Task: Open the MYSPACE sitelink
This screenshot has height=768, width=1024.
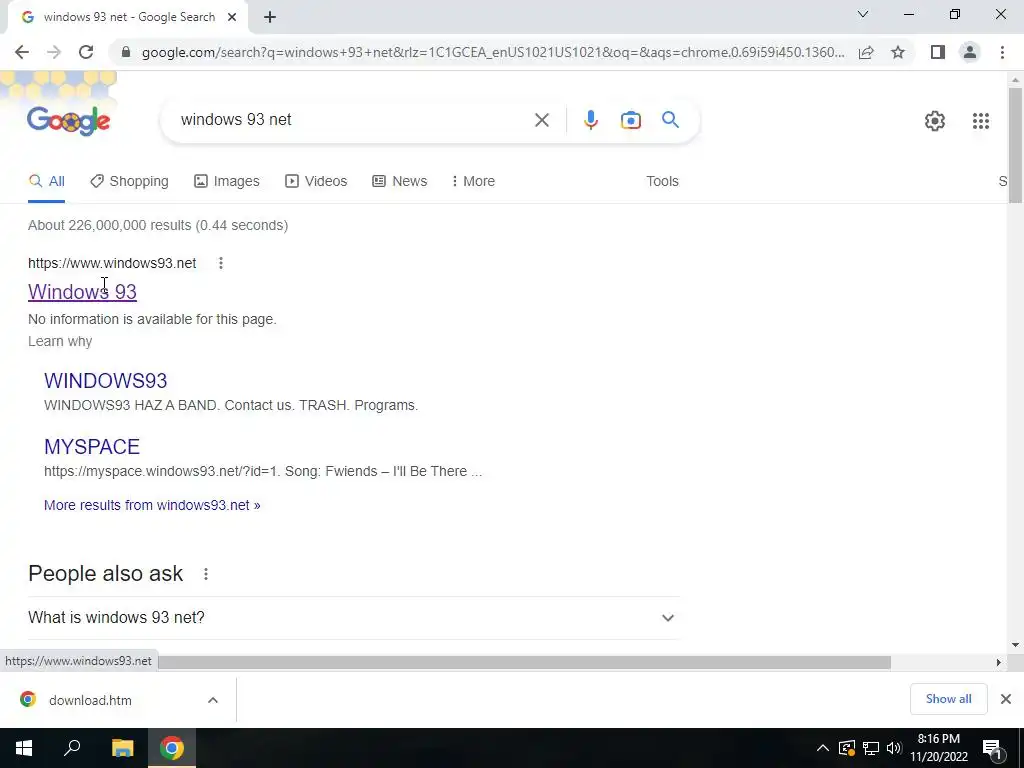Action: click(x=92, y=447)
